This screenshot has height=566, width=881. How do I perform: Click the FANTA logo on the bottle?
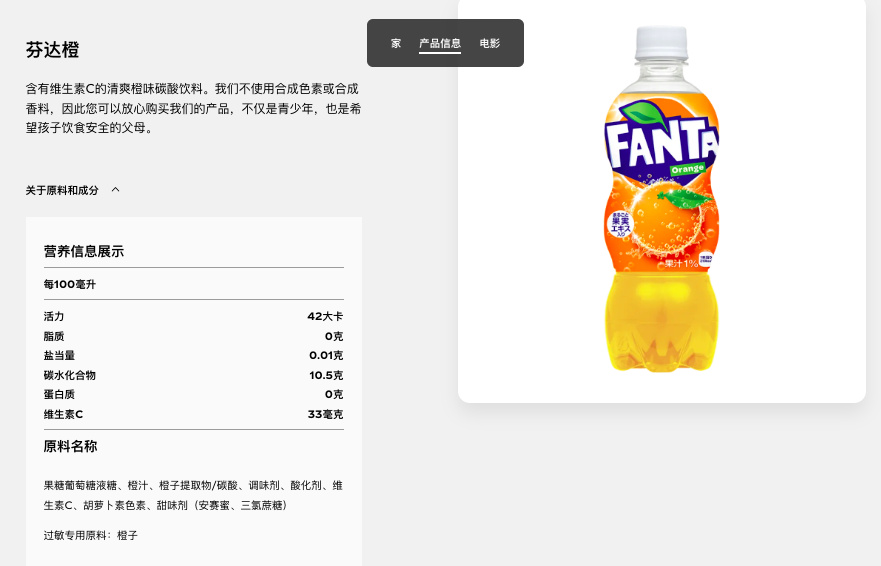(x=660, y=143)
